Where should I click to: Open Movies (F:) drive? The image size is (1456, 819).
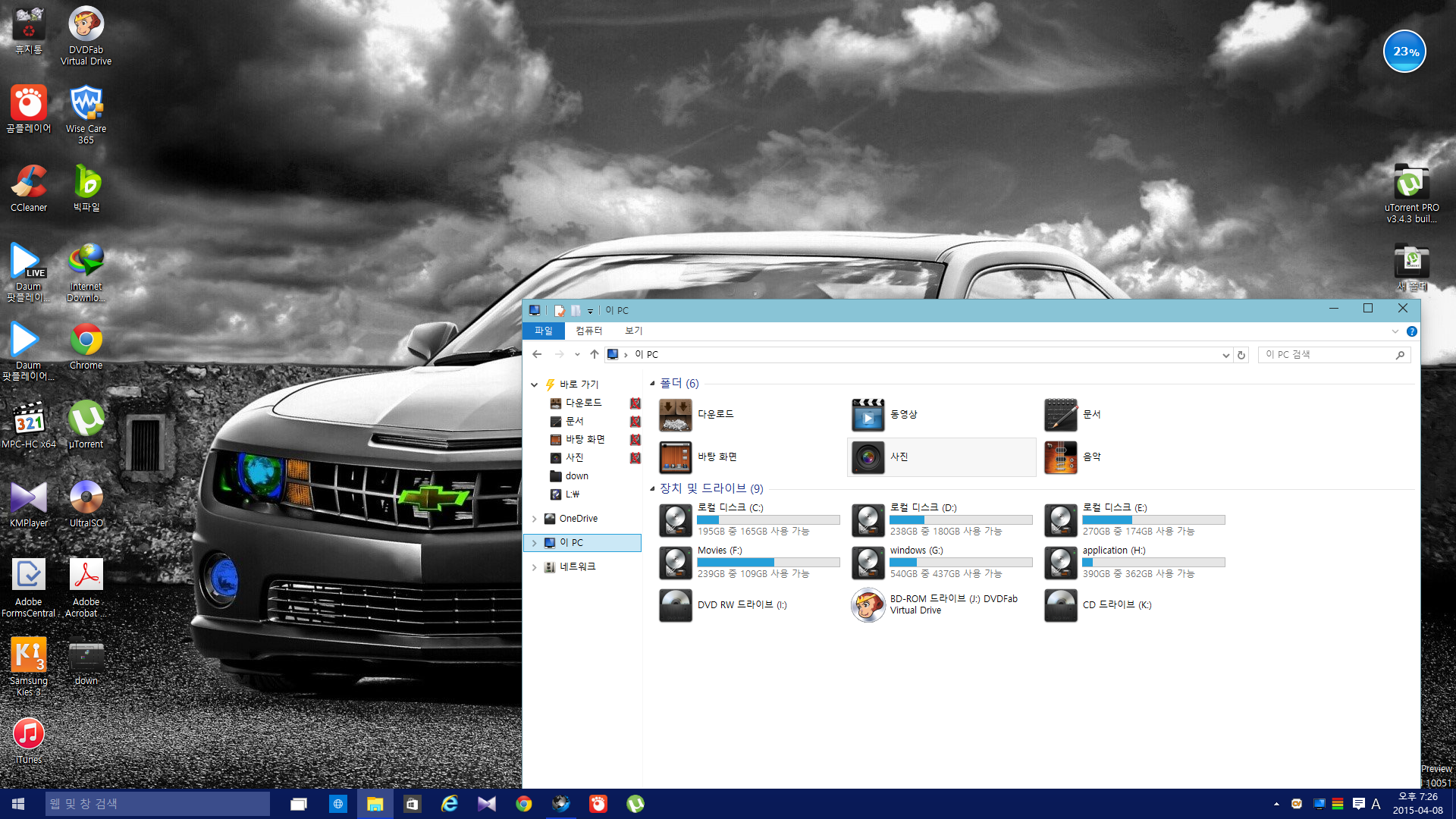[749, 563]
